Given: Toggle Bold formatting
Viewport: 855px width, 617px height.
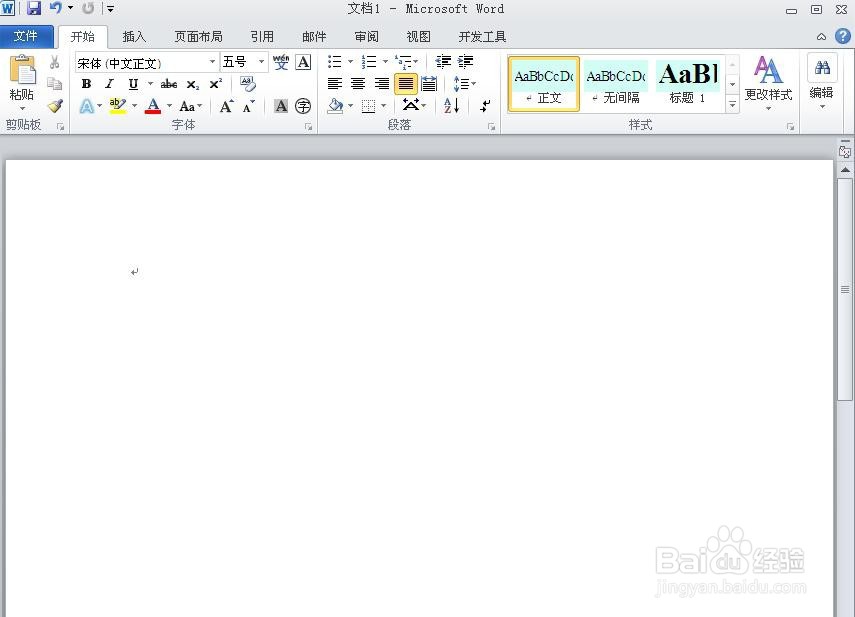Looking at the screenshot, I should [86, 84].
